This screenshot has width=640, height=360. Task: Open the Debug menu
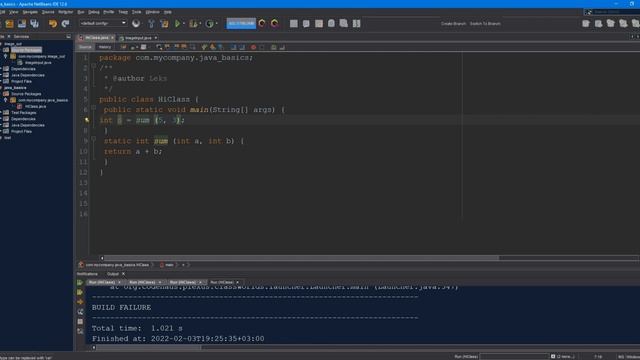pyautogui.click(x=94, y=12)
